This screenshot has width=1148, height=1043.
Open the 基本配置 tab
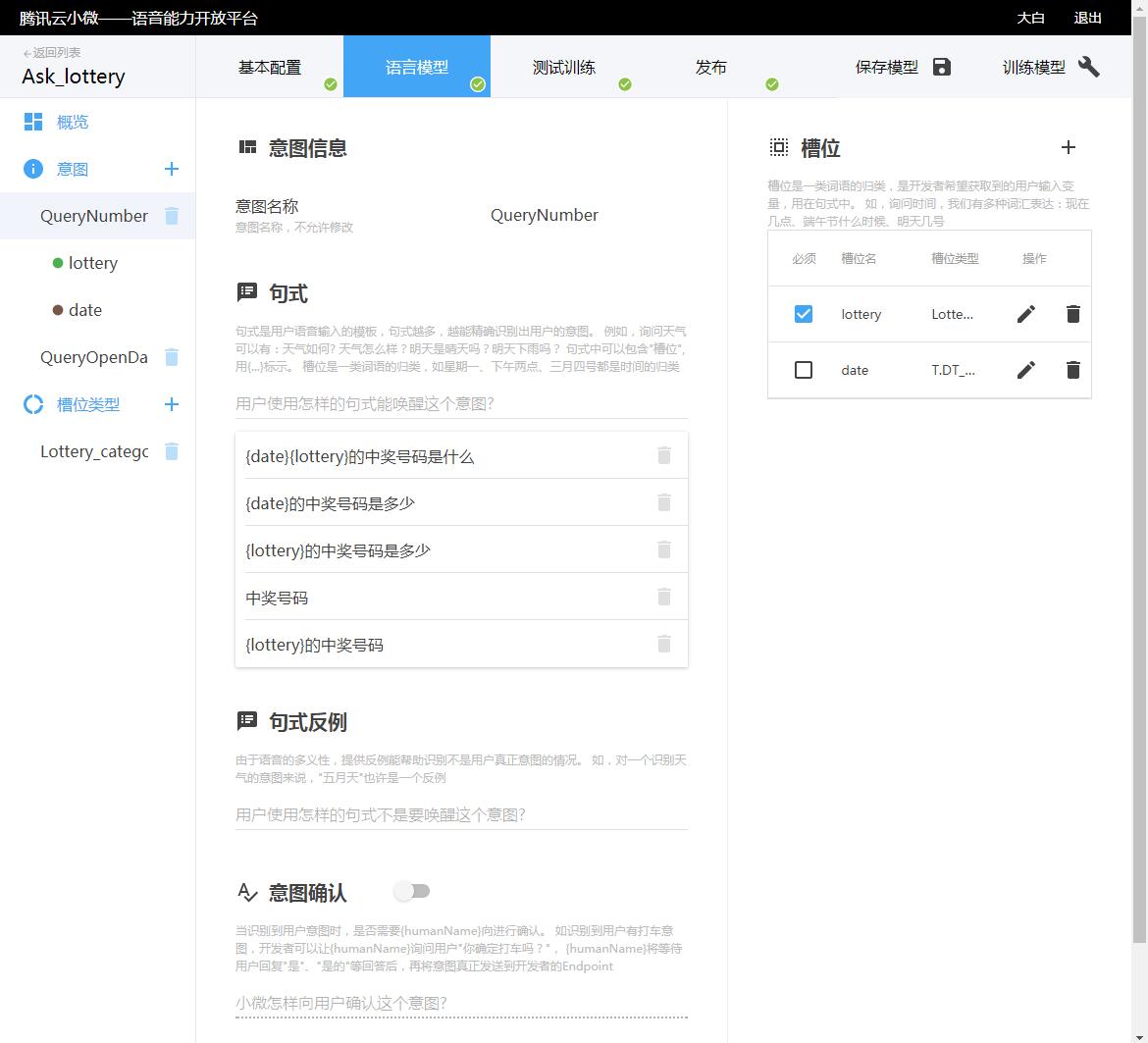click(x=270, y=67)
